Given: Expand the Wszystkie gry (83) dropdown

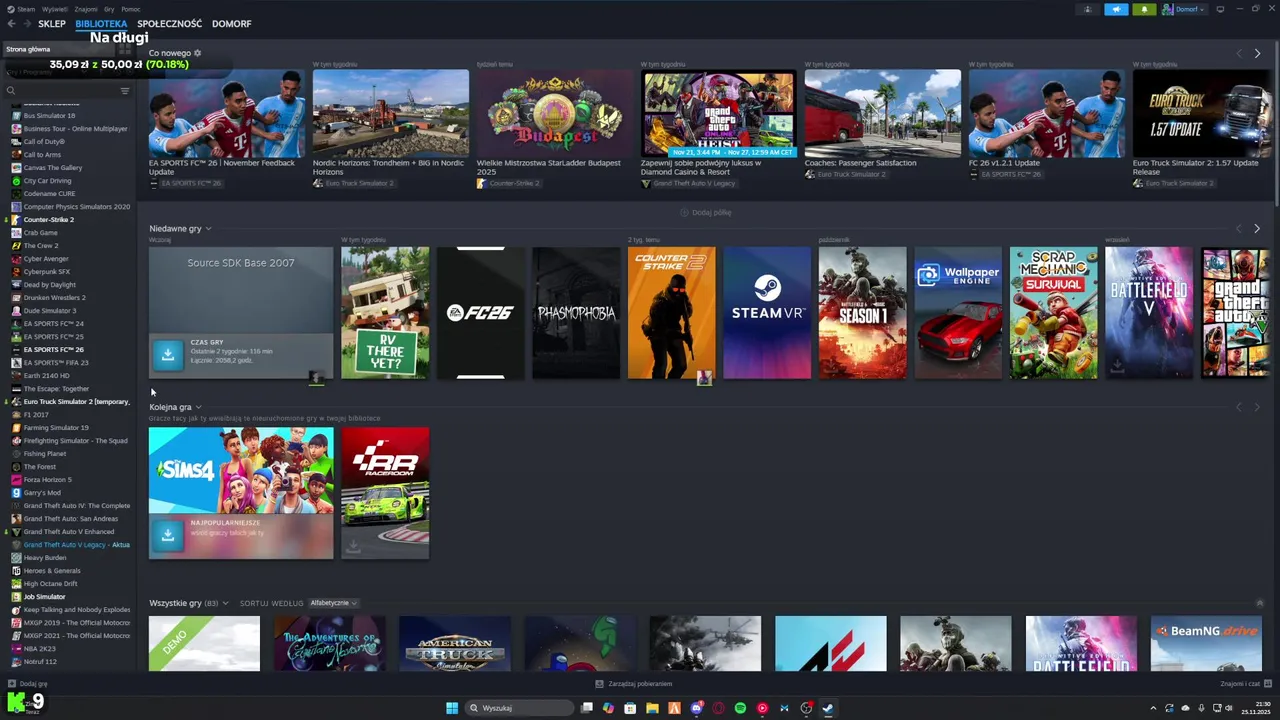Looking at the screenshot, I should [x=225, y=603].
